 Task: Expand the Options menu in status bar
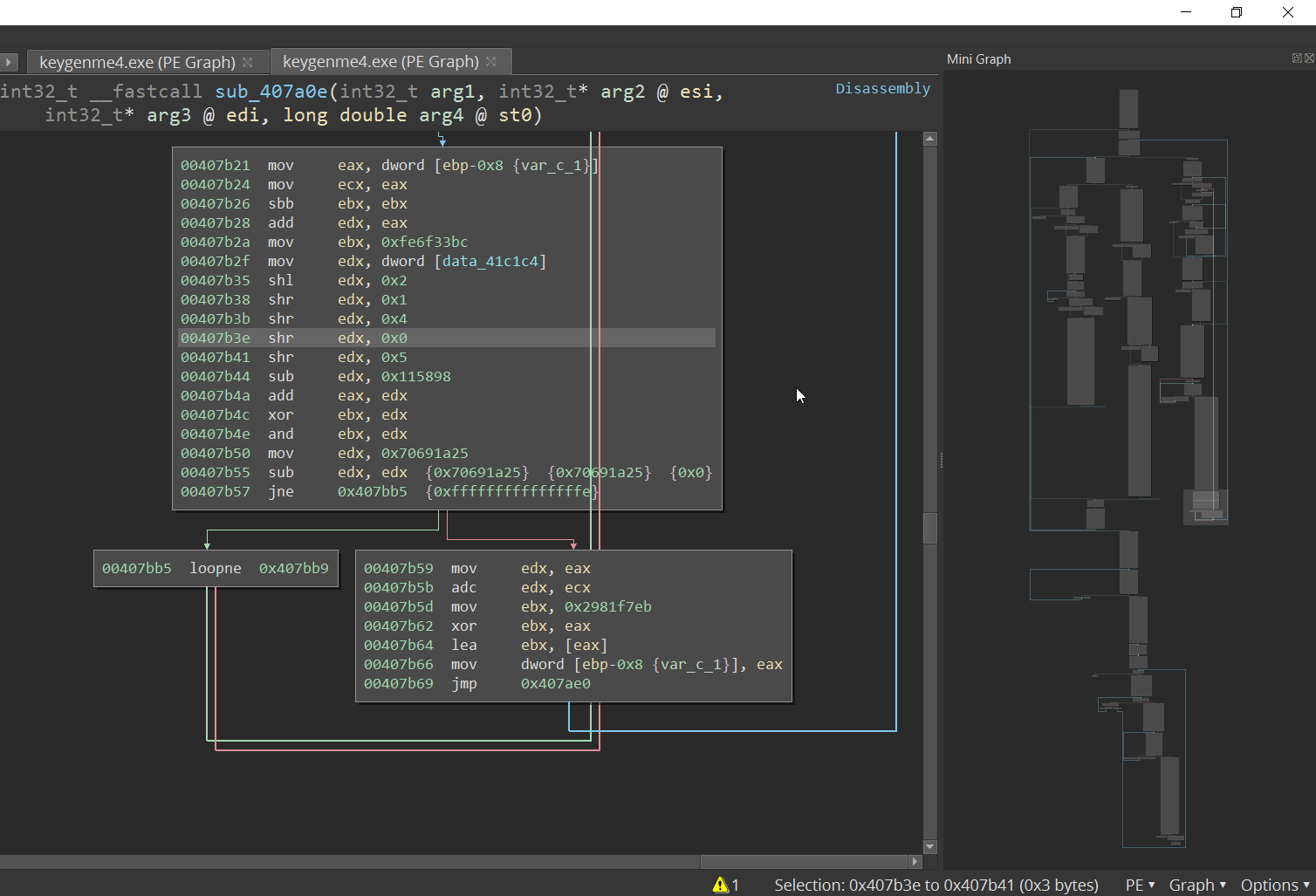click(1275, 885)
